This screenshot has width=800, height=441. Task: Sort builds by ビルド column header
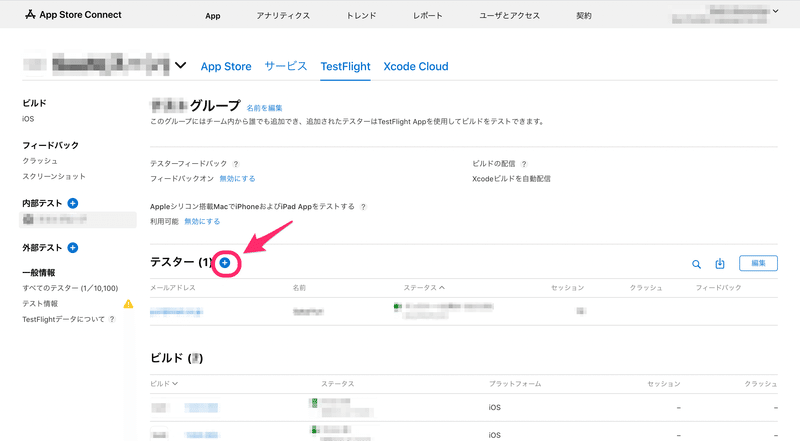point(164,383)
